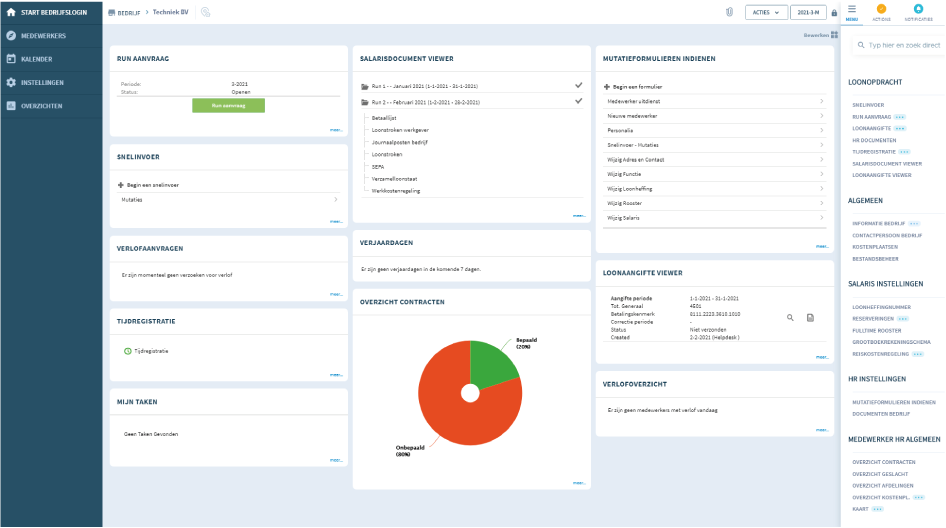Viewport: 946px width, 528px height.
Task: Expand the Wijzig Salaris form row
Action: point(821,217)
